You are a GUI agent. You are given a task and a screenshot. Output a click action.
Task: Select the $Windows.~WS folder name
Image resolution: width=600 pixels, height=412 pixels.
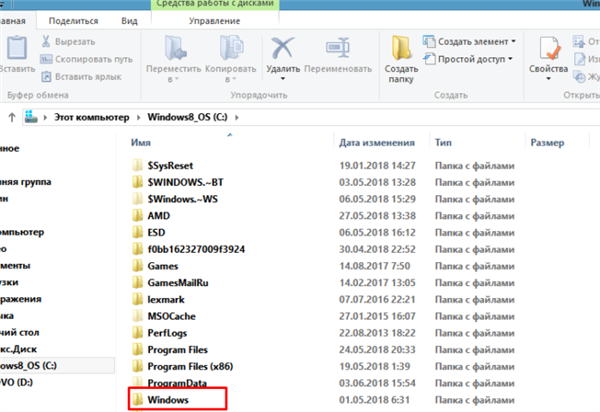pos(183,199)
